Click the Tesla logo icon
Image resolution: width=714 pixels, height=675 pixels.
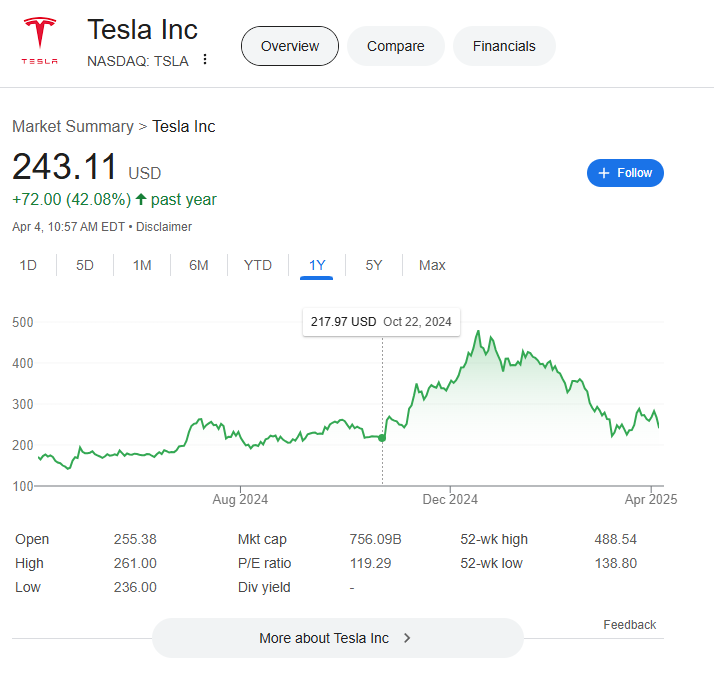(x=40, y=40)
